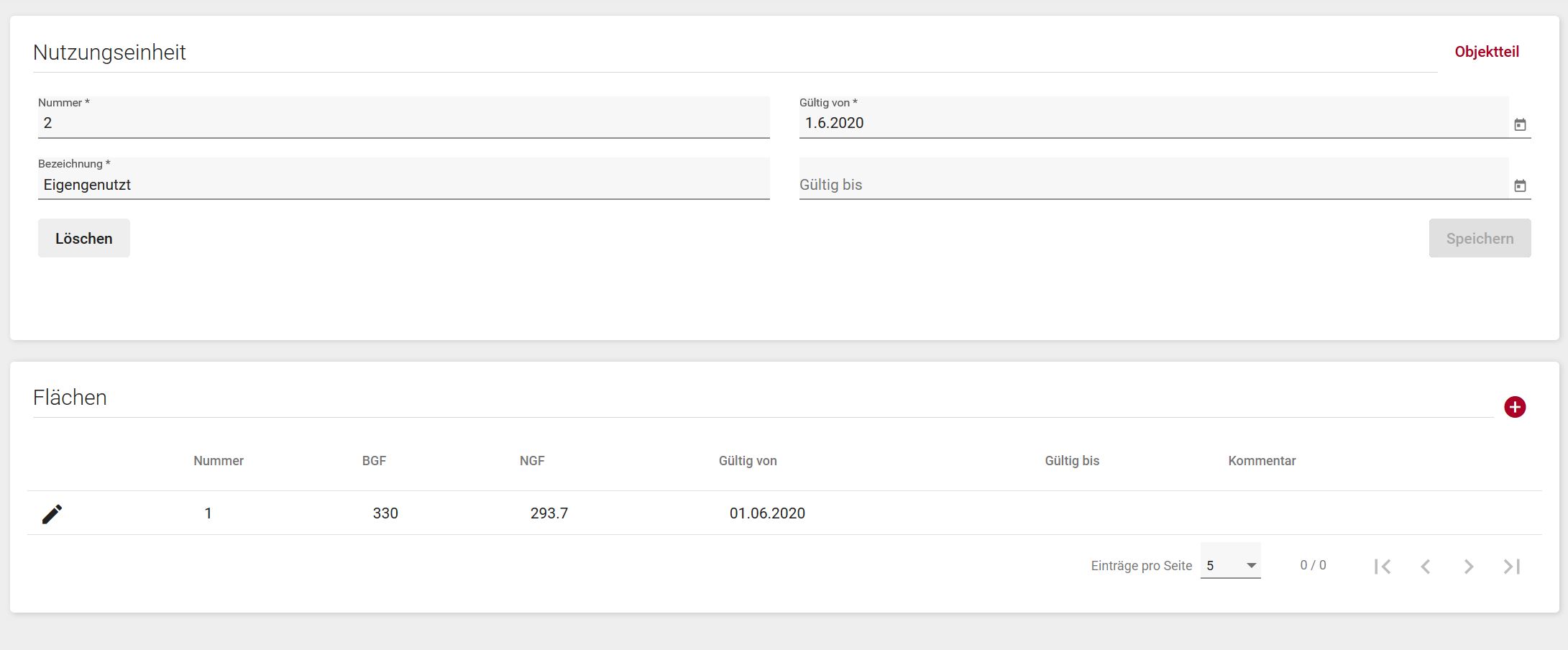Go to next page of table
The height and width of the screenshot is (650, 1568).
pyautogui.click(x=1468, y=567)
